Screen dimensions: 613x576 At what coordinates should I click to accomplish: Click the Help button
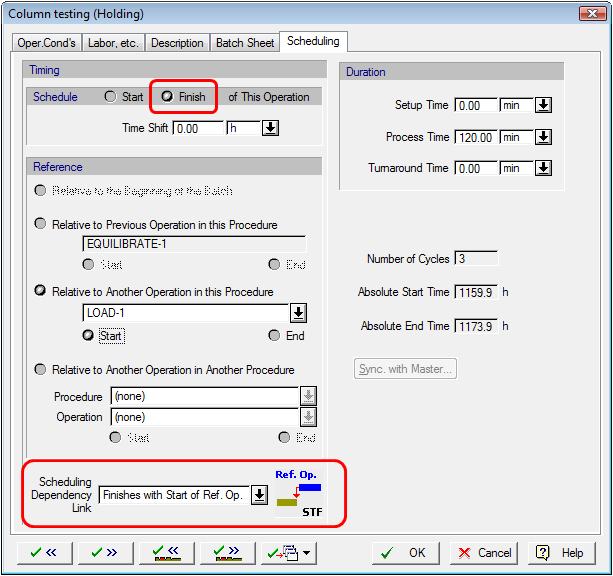(x=561, y=552)
